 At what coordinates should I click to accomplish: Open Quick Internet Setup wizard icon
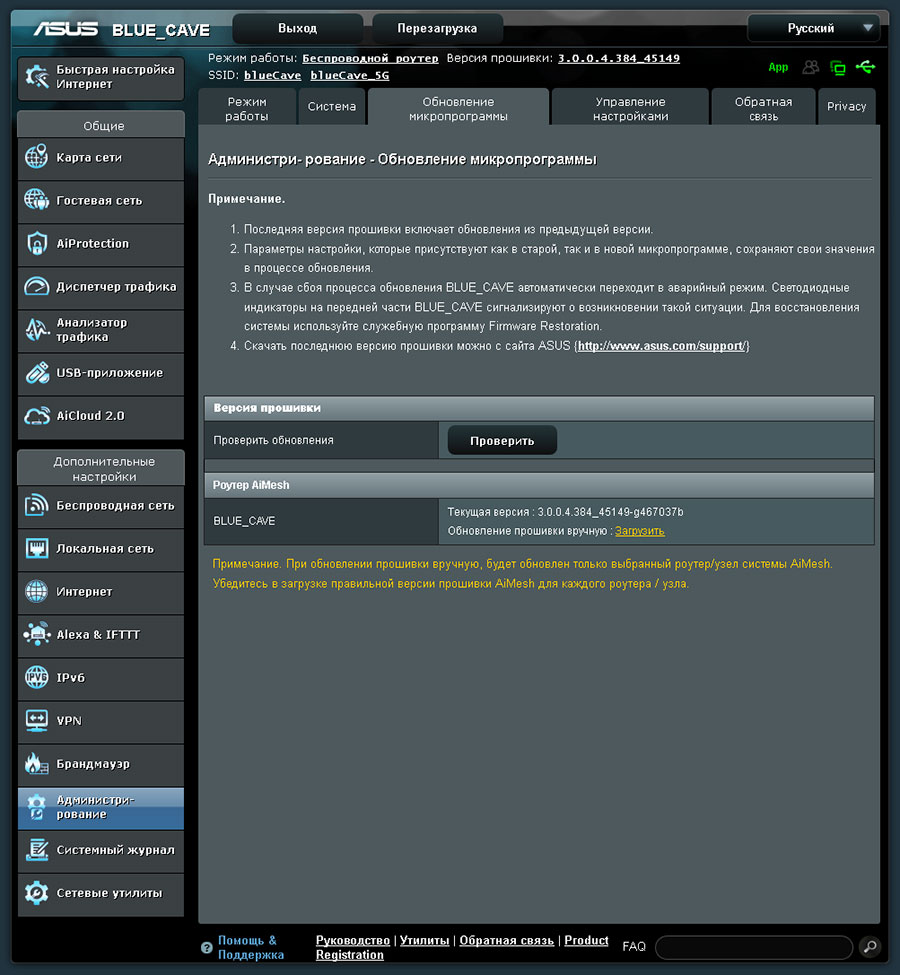(x=37, y=77)
